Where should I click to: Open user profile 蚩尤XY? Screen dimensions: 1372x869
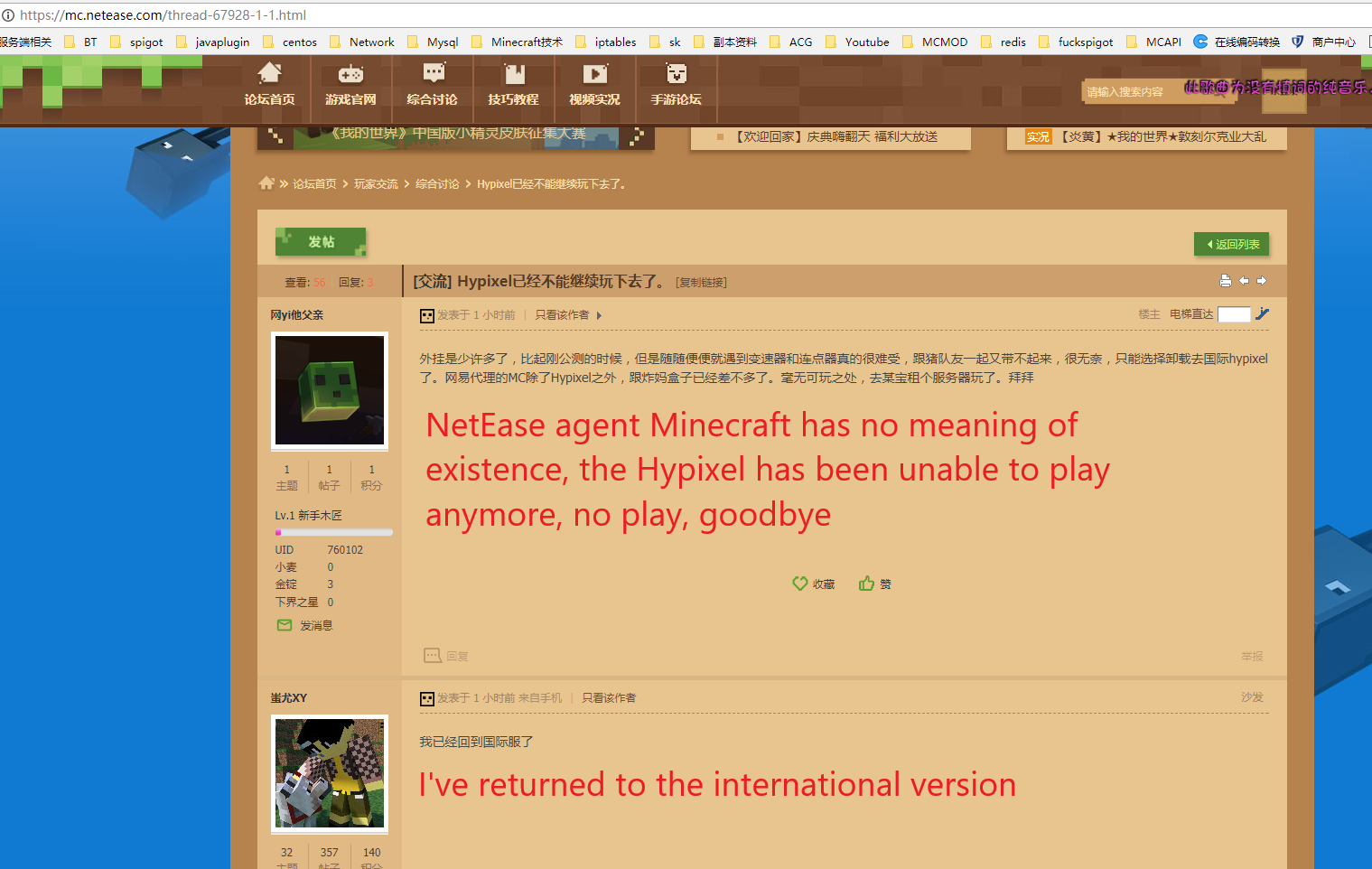289,698
